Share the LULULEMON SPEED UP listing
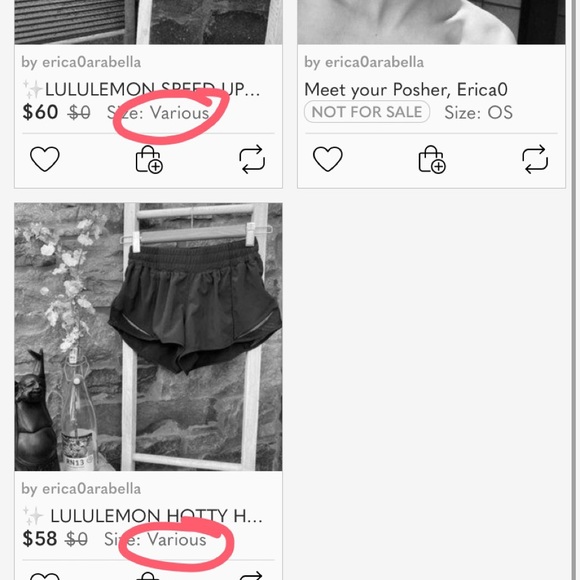 click(x=252, y=159)
